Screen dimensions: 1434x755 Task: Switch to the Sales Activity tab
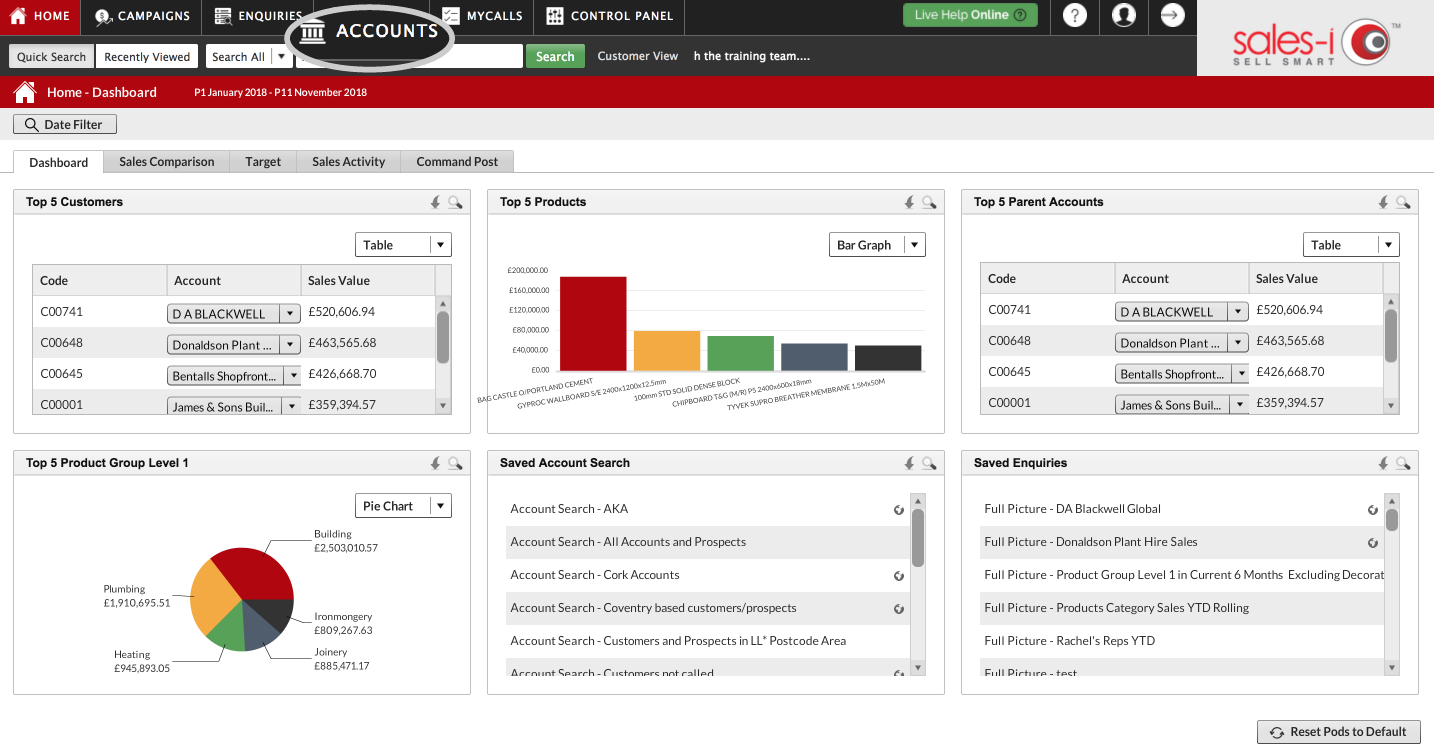[x=349, y=162]
